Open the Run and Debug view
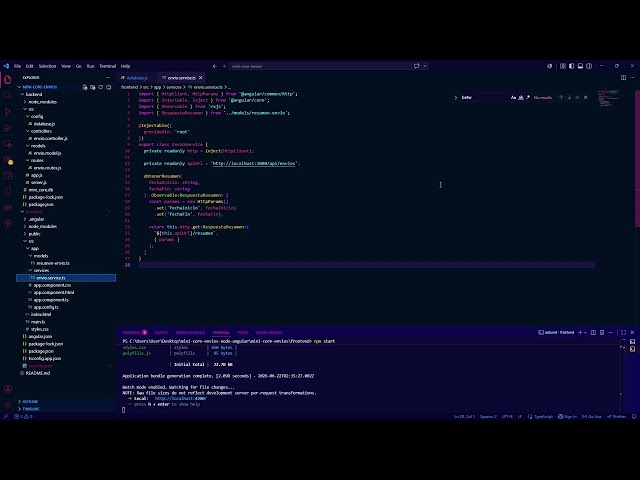 (x=8, y=128)
